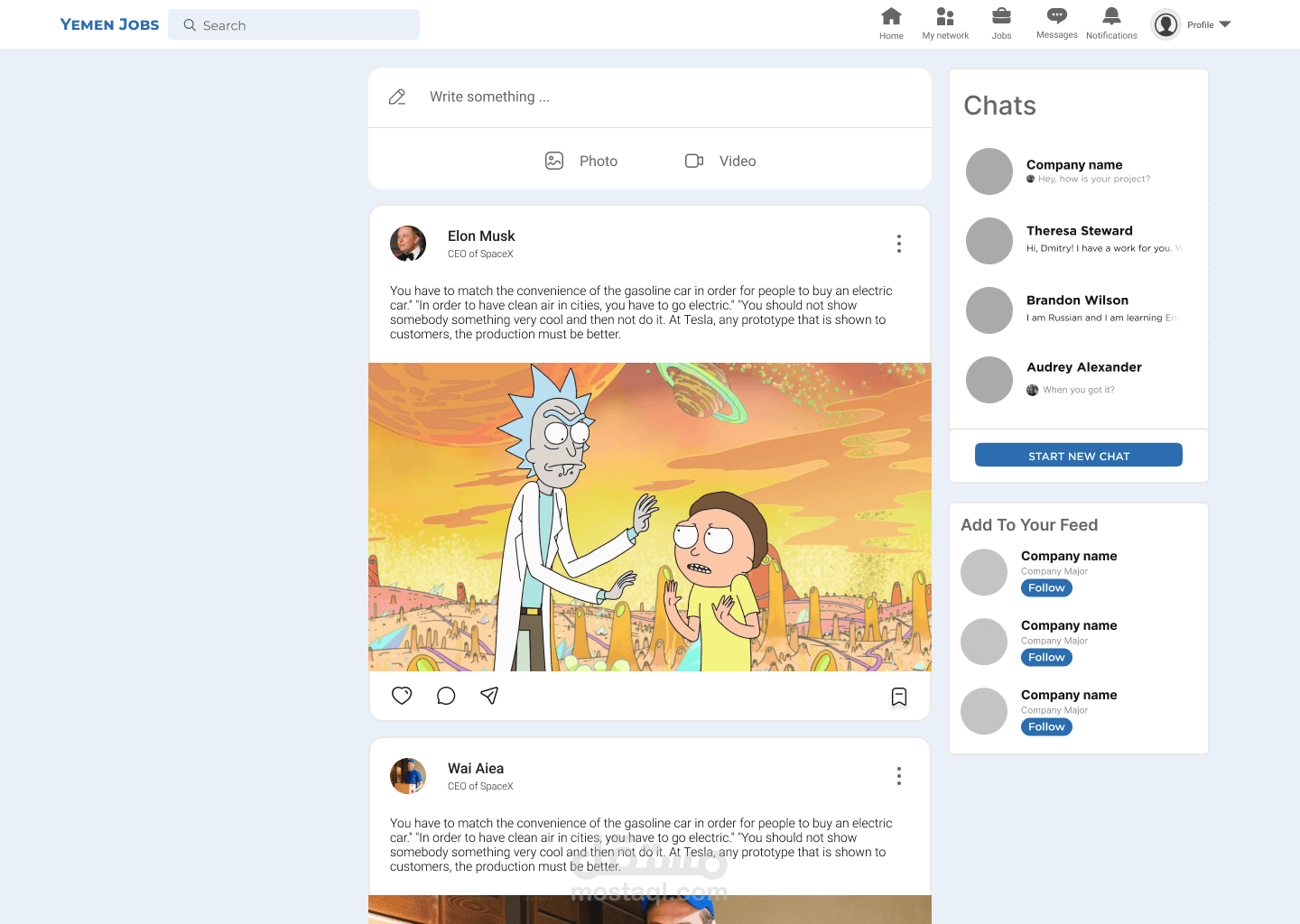Image resolution: width=1300 pixels, height=924 pixels.
Task: Comment on Elon Musk's post
Action: click(x=446, y=696)
